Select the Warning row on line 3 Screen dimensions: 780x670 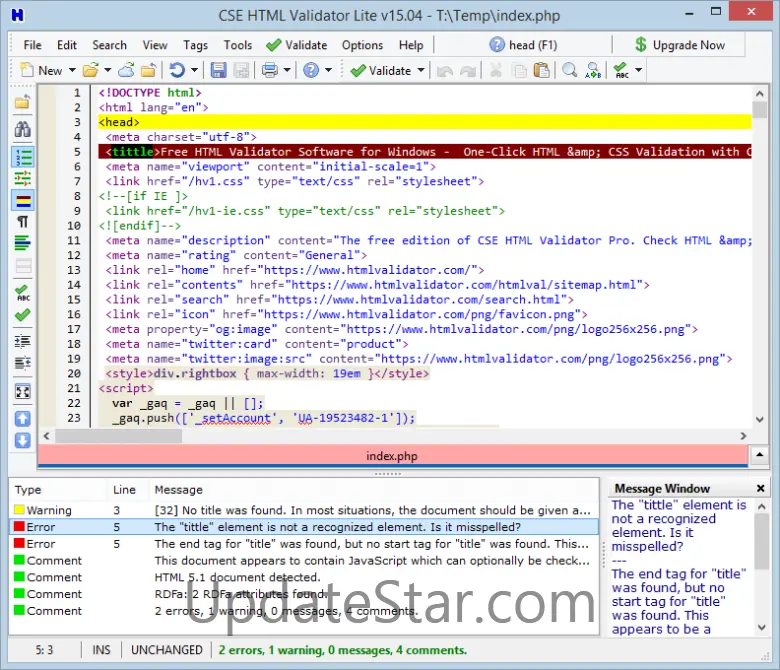pos(304,510)
